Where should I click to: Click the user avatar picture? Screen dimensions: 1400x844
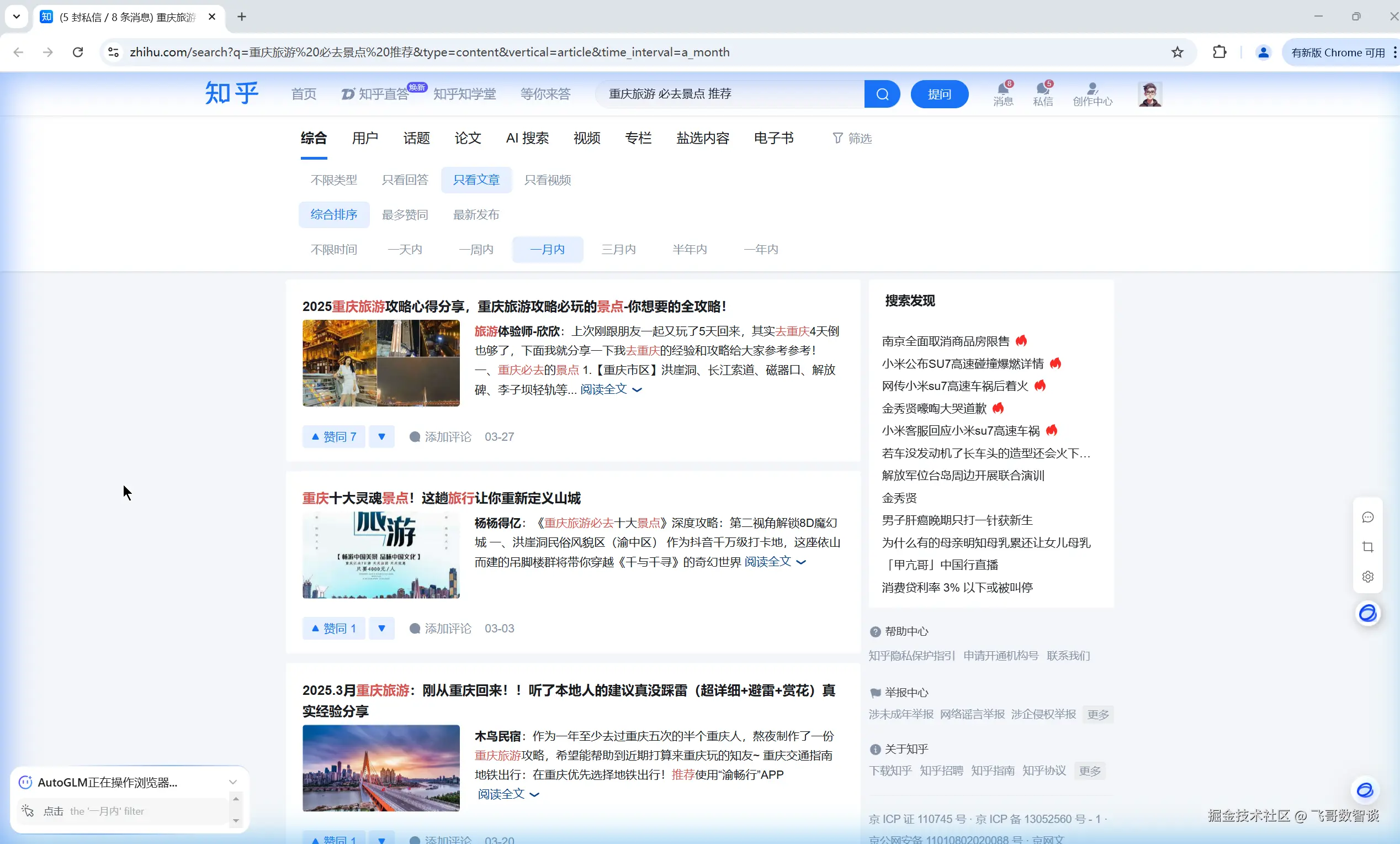[x=1149, y=94]
